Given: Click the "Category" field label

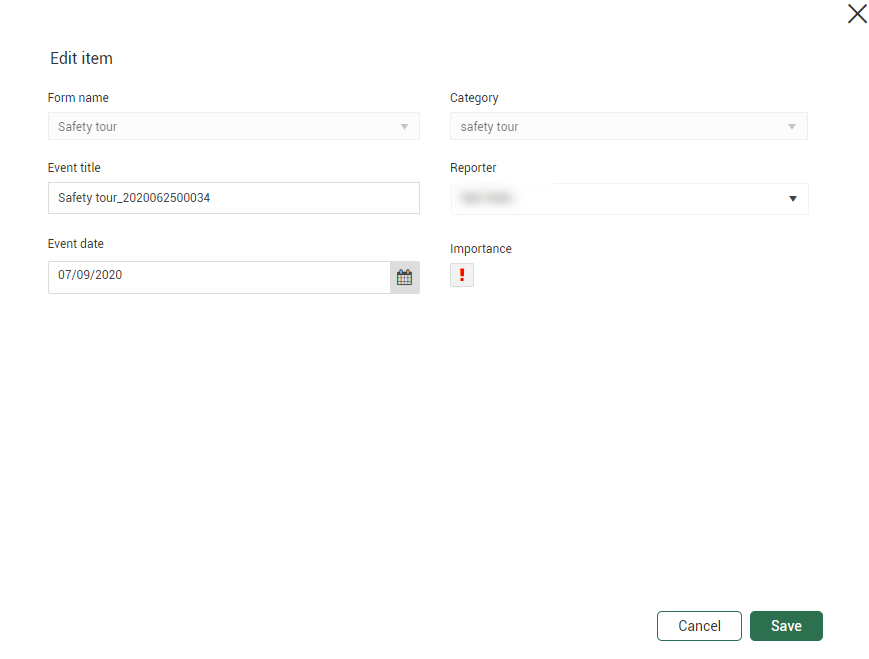Looking at the screenshot, I should coord(474,98).
